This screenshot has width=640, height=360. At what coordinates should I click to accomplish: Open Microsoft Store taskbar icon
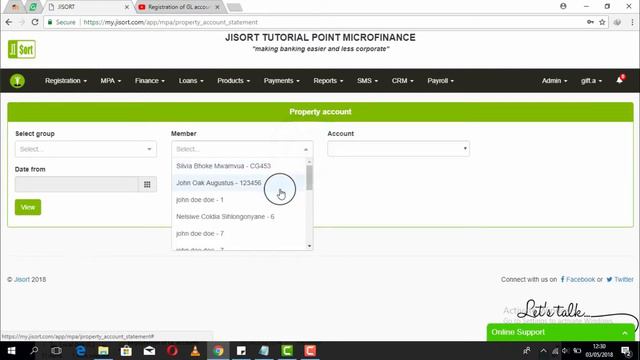click(126, 351)
